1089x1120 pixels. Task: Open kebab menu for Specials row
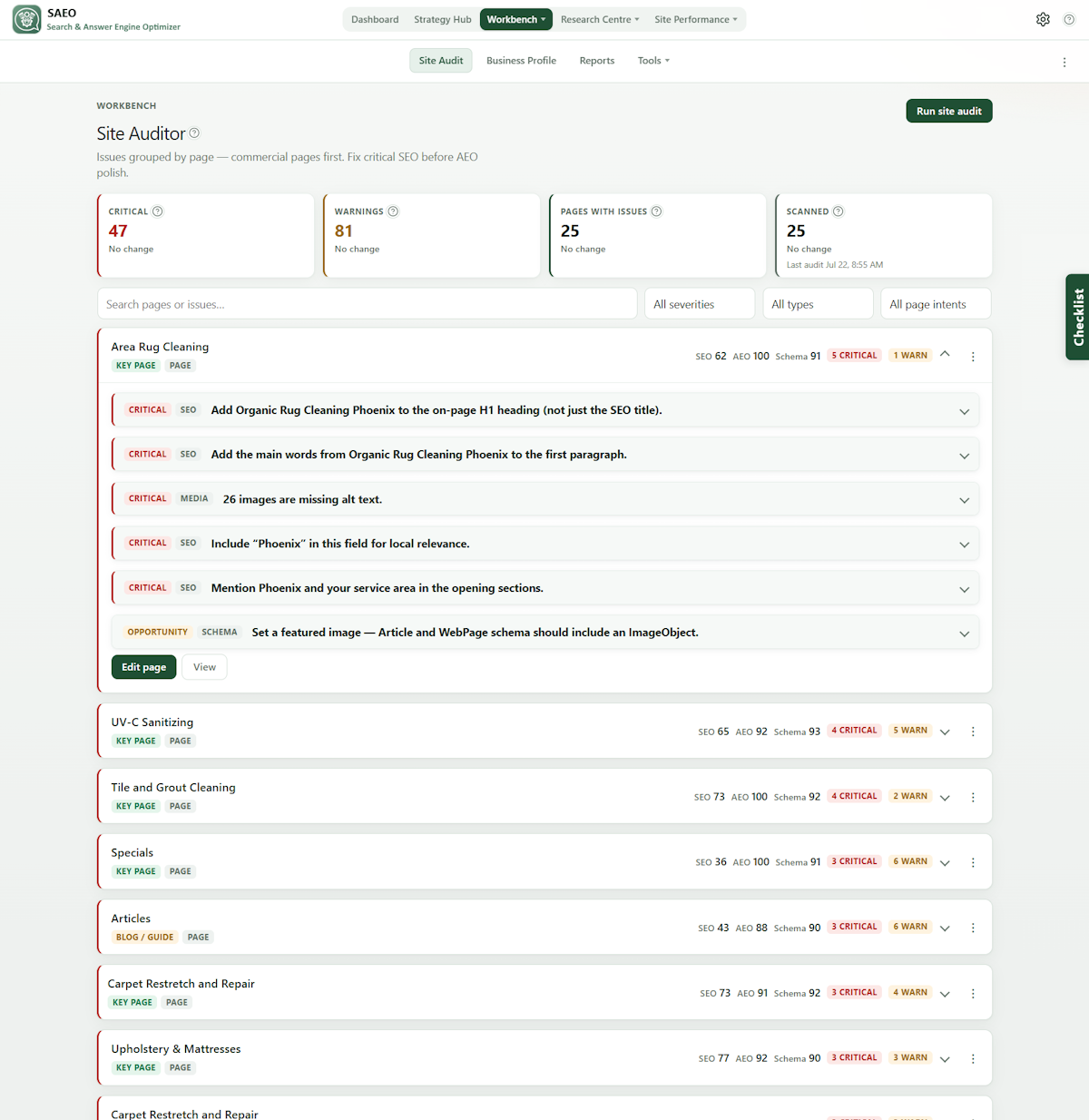coord(973,863)
